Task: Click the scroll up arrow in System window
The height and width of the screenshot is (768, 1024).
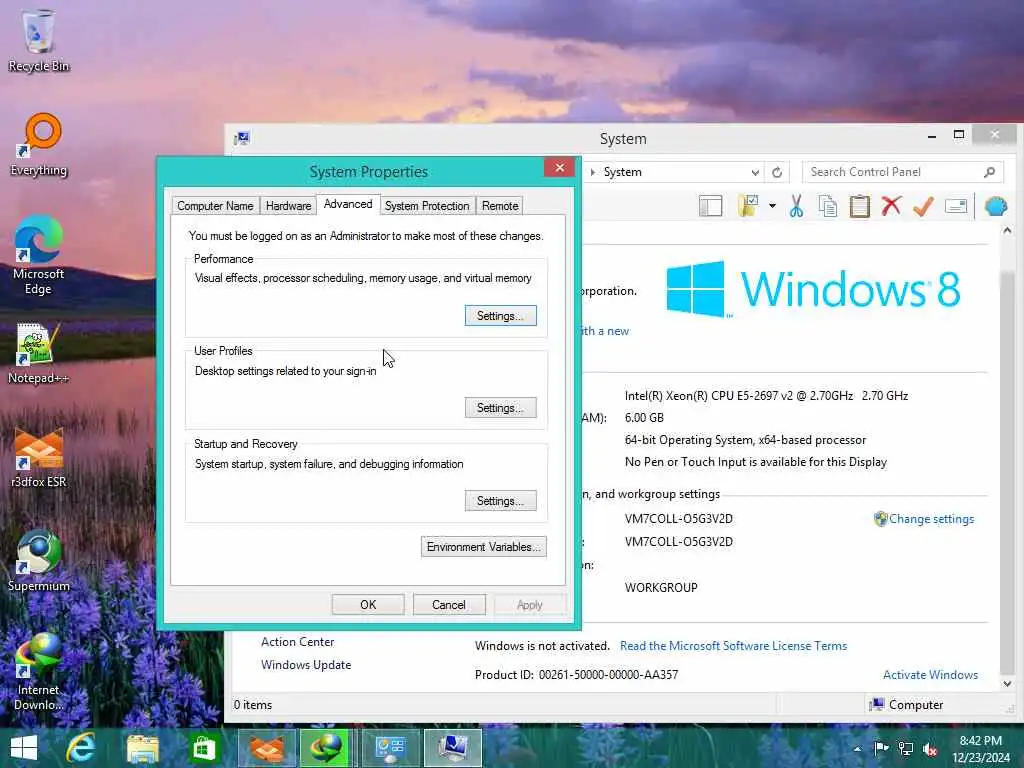Action: [1007, 231]
